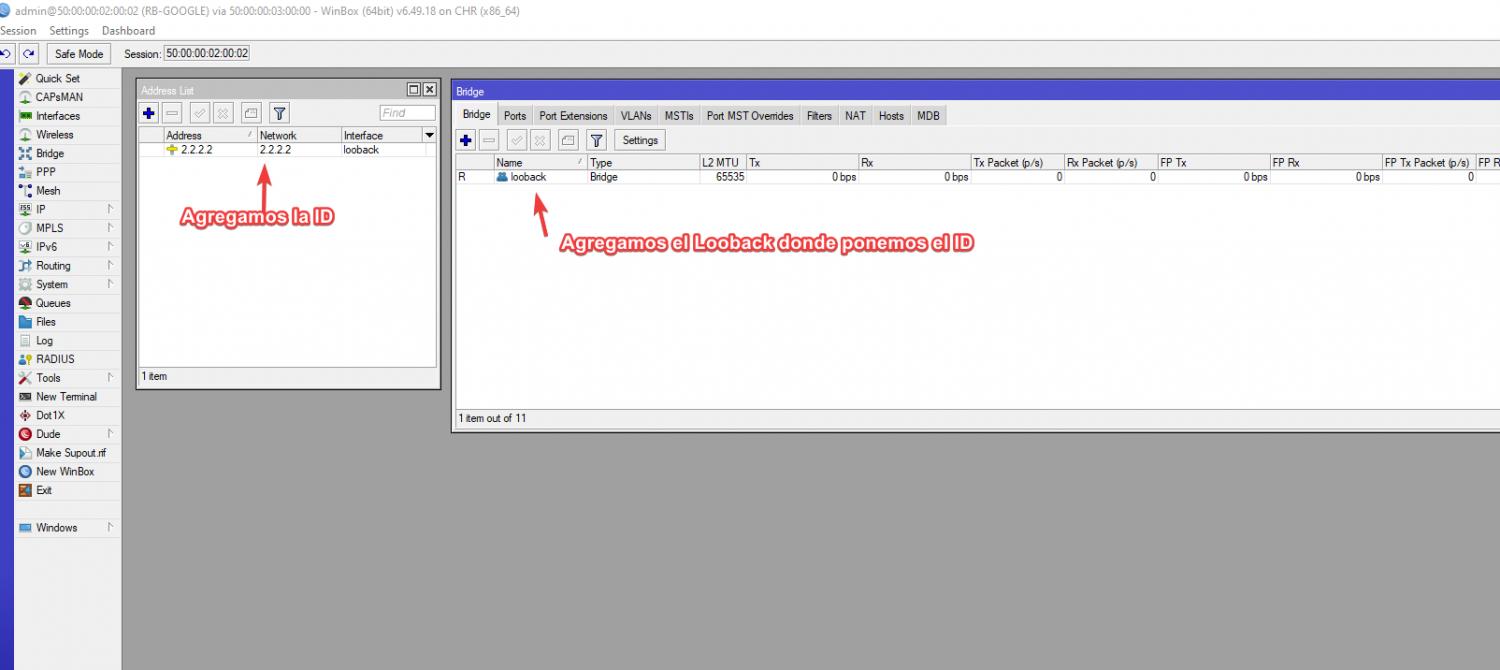Image resolution: width=1500 pixels, height=670 pixels.
Task: Open the Interface column dropdown arrow
Action: tap(429, 134)
